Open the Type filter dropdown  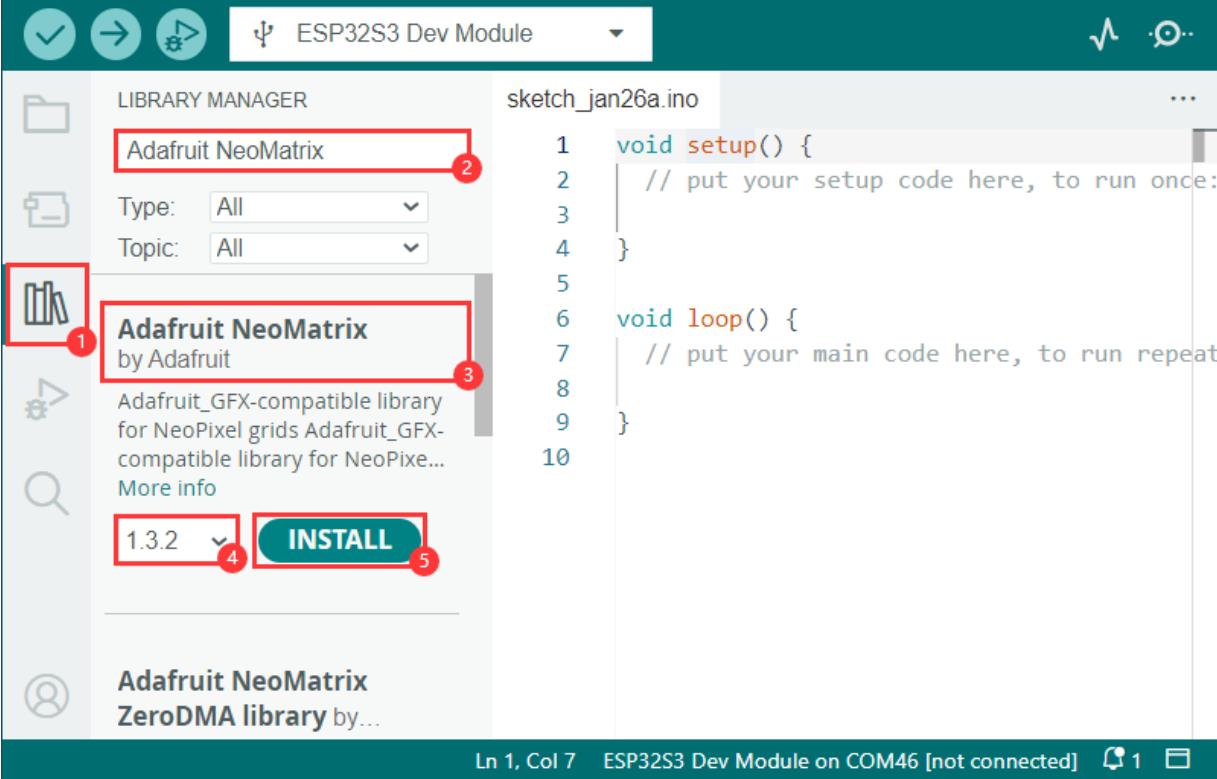[x=318, y=208]
